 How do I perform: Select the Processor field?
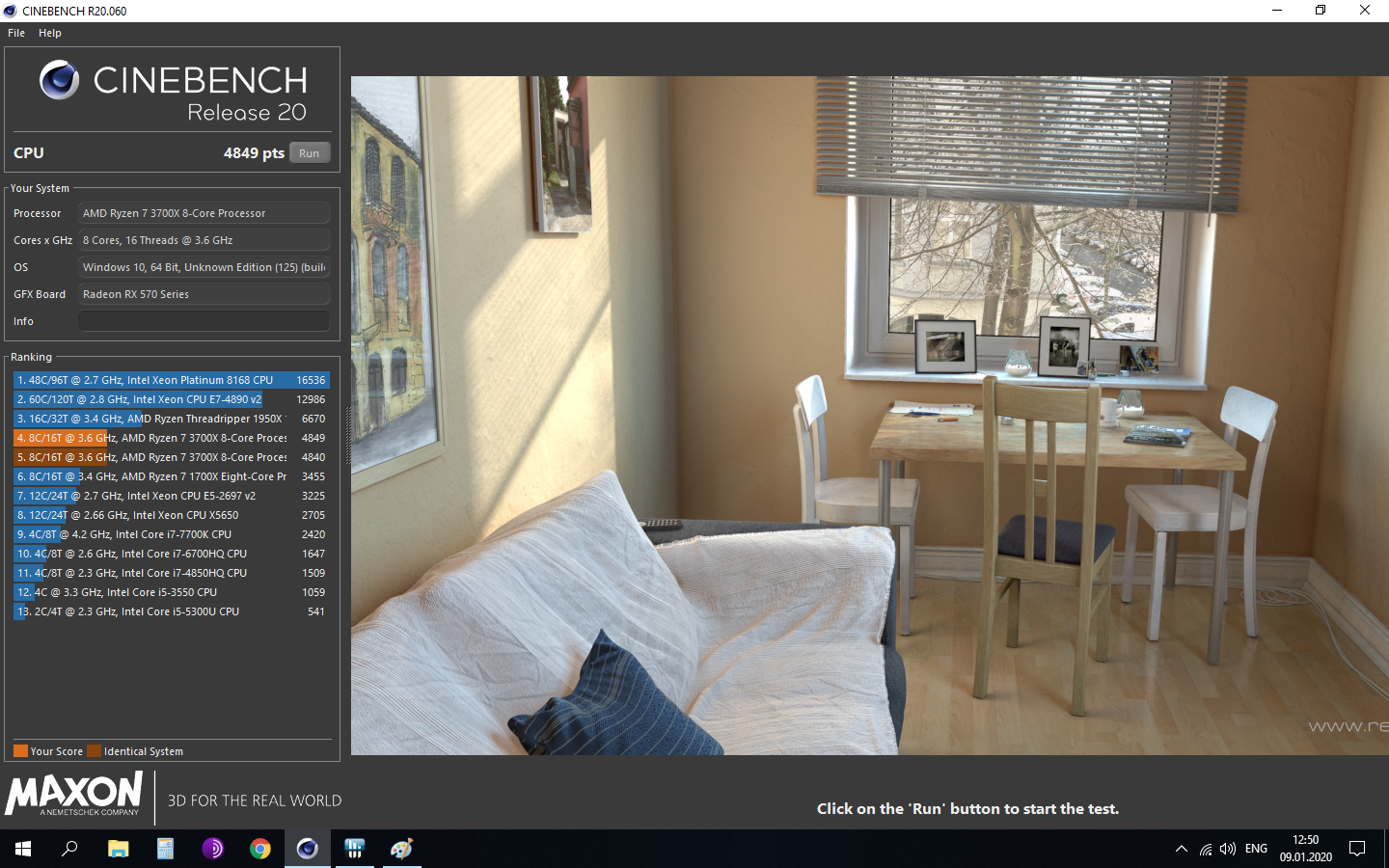click(204, 213)
